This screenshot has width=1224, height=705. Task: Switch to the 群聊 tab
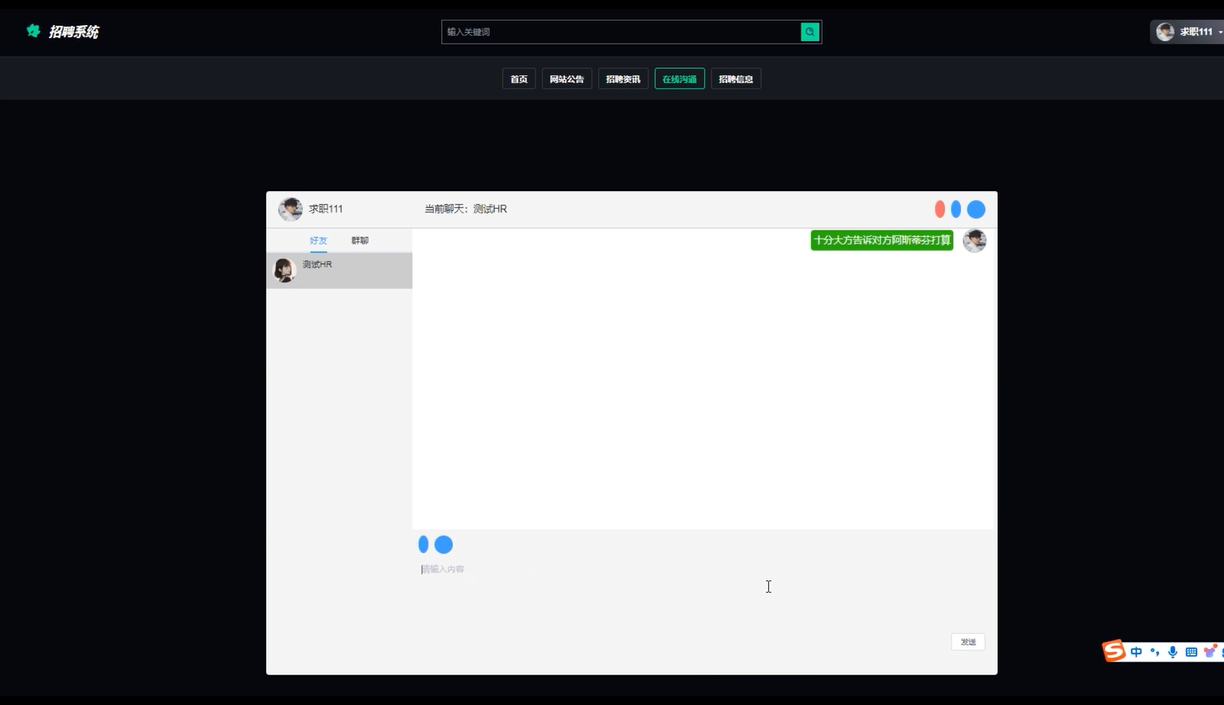click(x=360, y=241)
